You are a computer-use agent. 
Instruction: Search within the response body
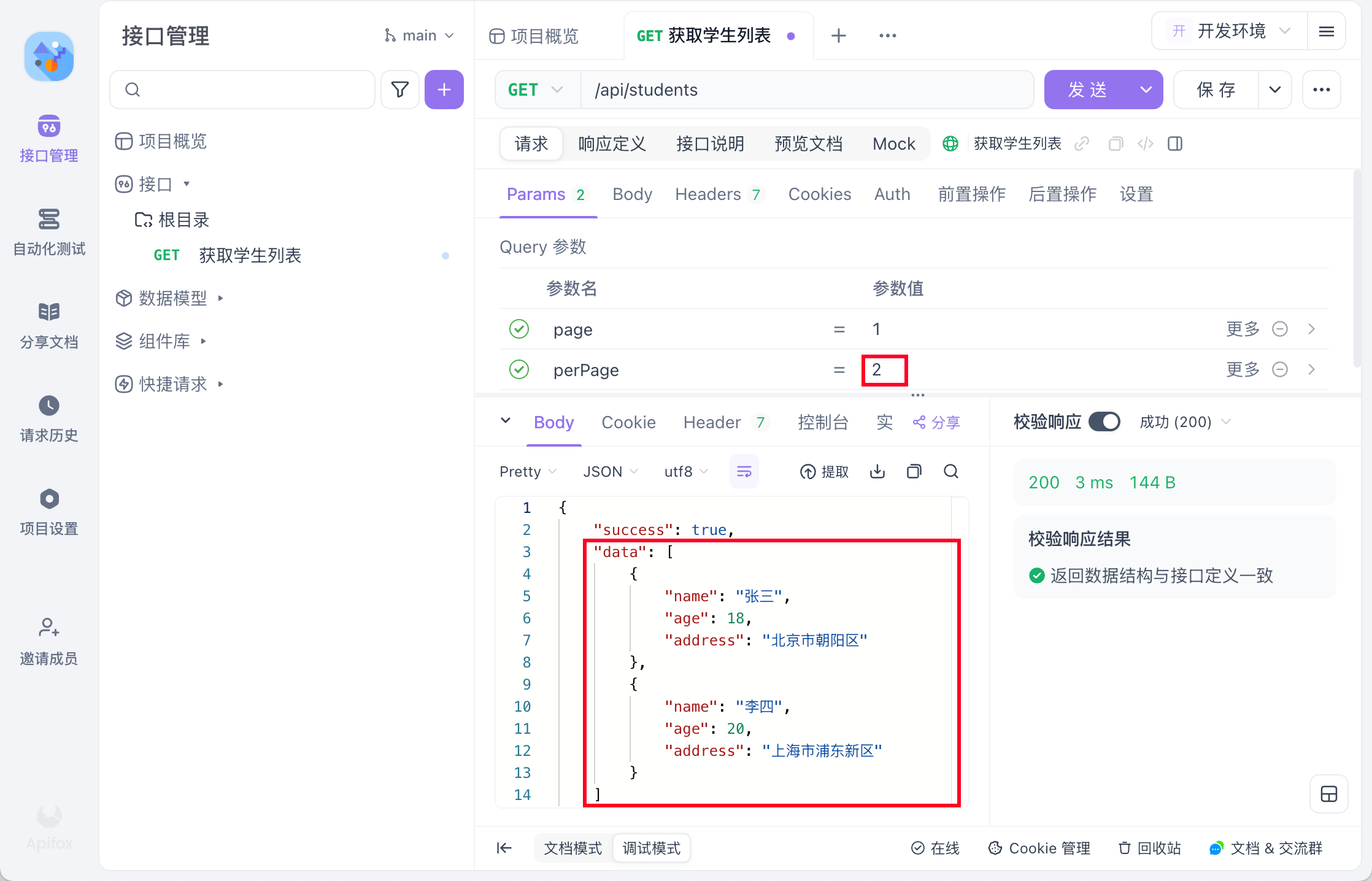click(x=950, y=471)
